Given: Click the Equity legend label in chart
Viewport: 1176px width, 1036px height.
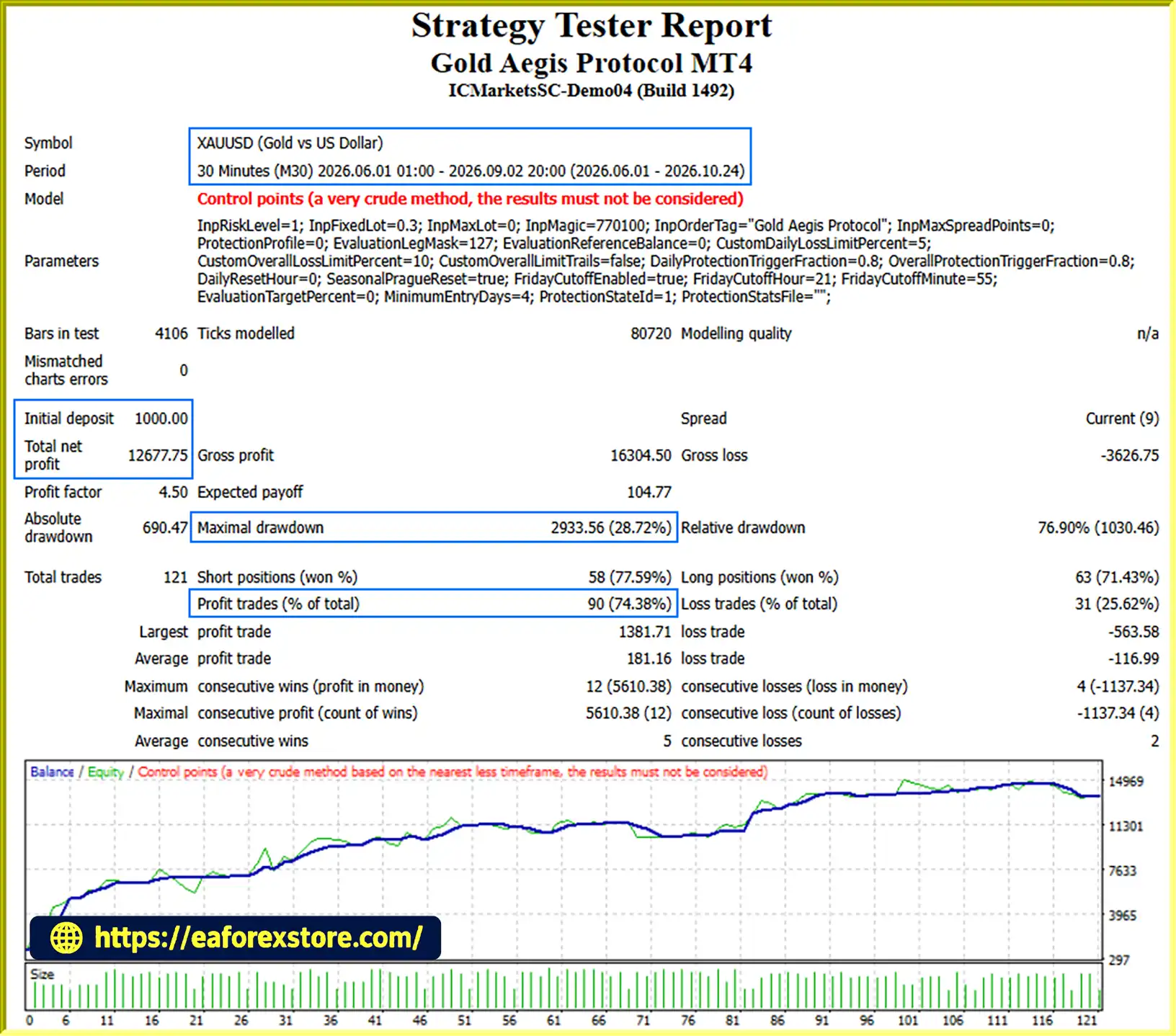Looking at the screenshot, I should point(105,772).
